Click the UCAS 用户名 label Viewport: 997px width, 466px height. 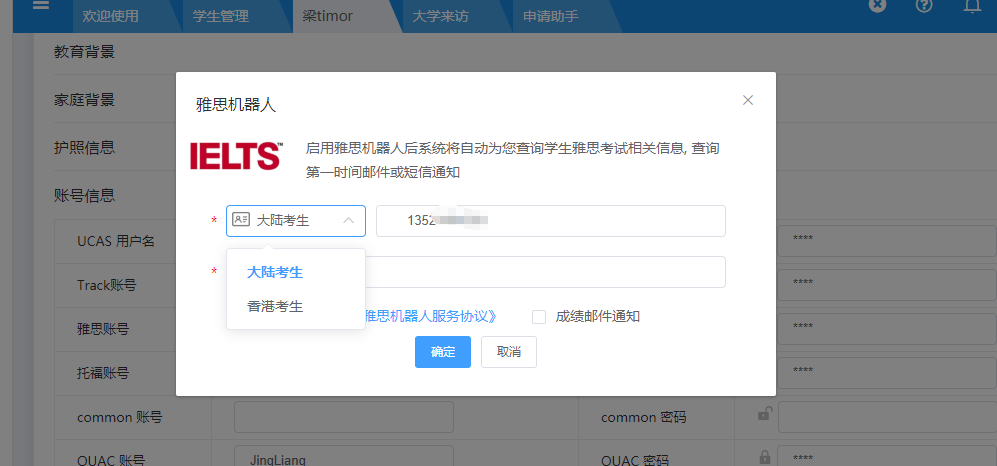click(x=116, y=242)
